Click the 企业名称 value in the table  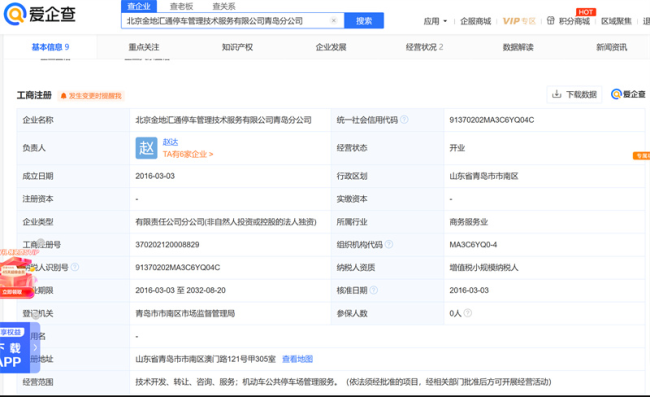(x=223, y=120)
